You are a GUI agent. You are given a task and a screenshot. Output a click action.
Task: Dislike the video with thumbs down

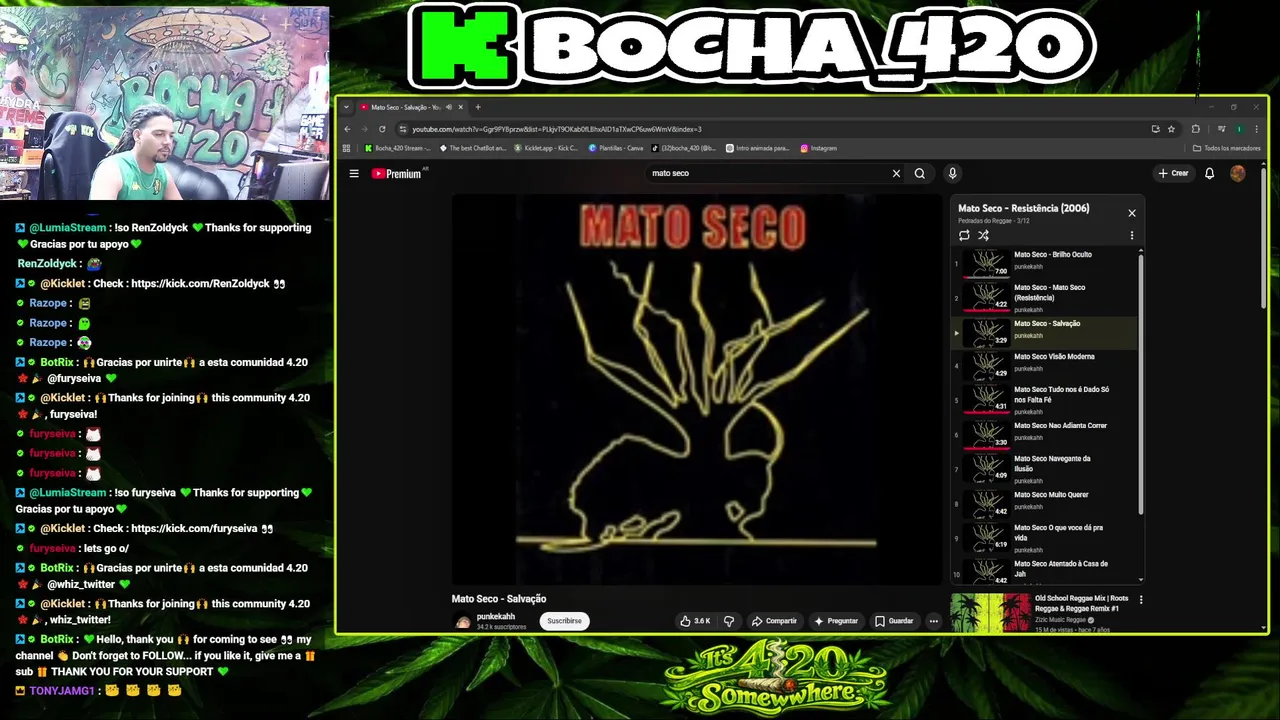[729, 621]
